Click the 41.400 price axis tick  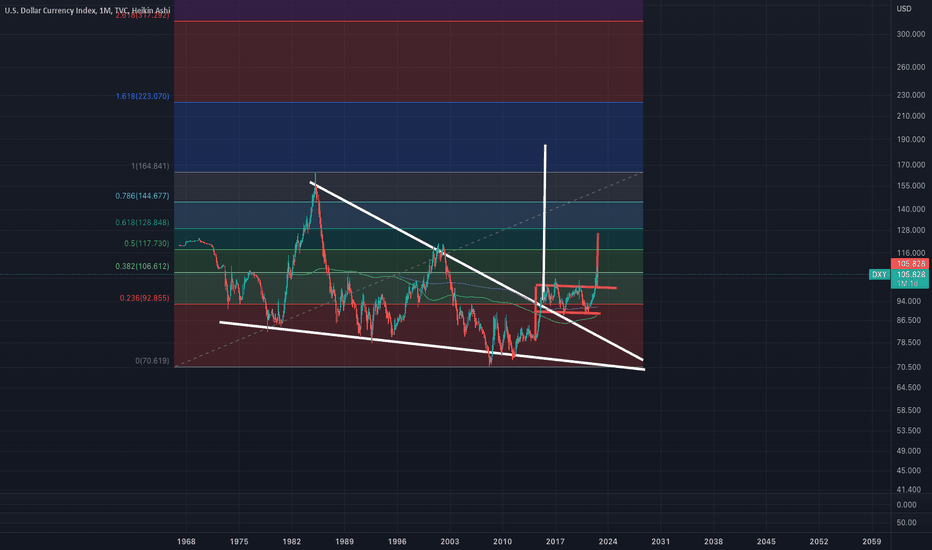coord(909,490)
